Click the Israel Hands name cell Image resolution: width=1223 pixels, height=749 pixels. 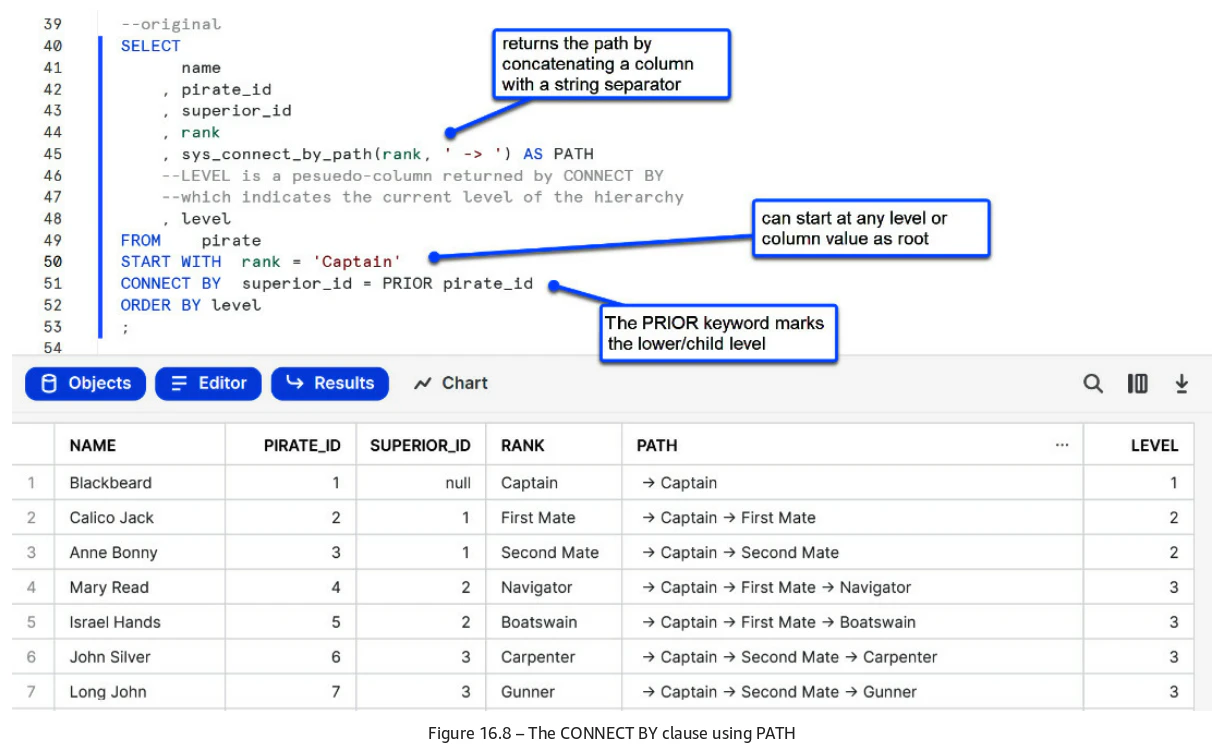coord(140,622)
